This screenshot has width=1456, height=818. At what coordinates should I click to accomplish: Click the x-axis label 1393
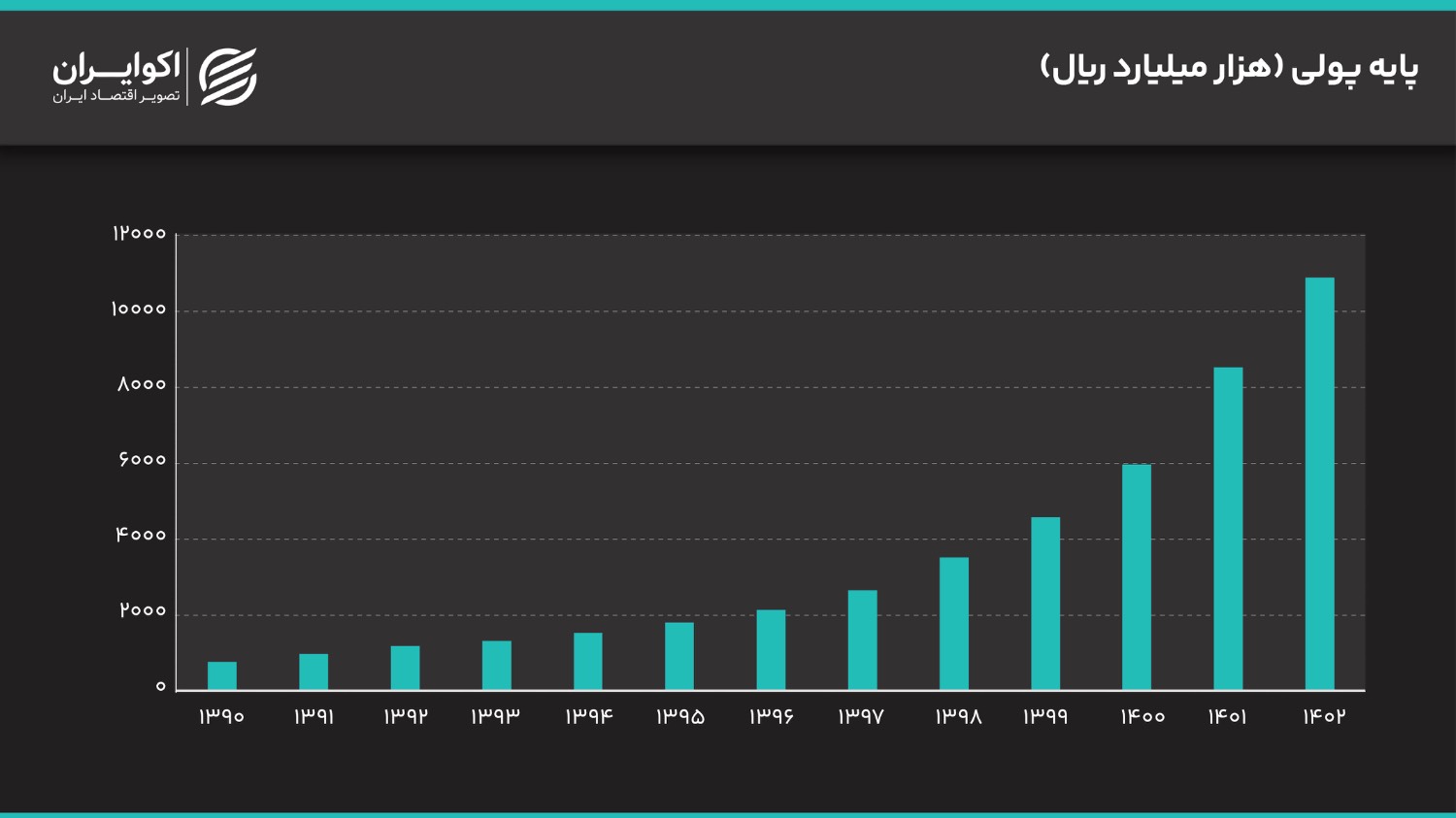point(496,716)
